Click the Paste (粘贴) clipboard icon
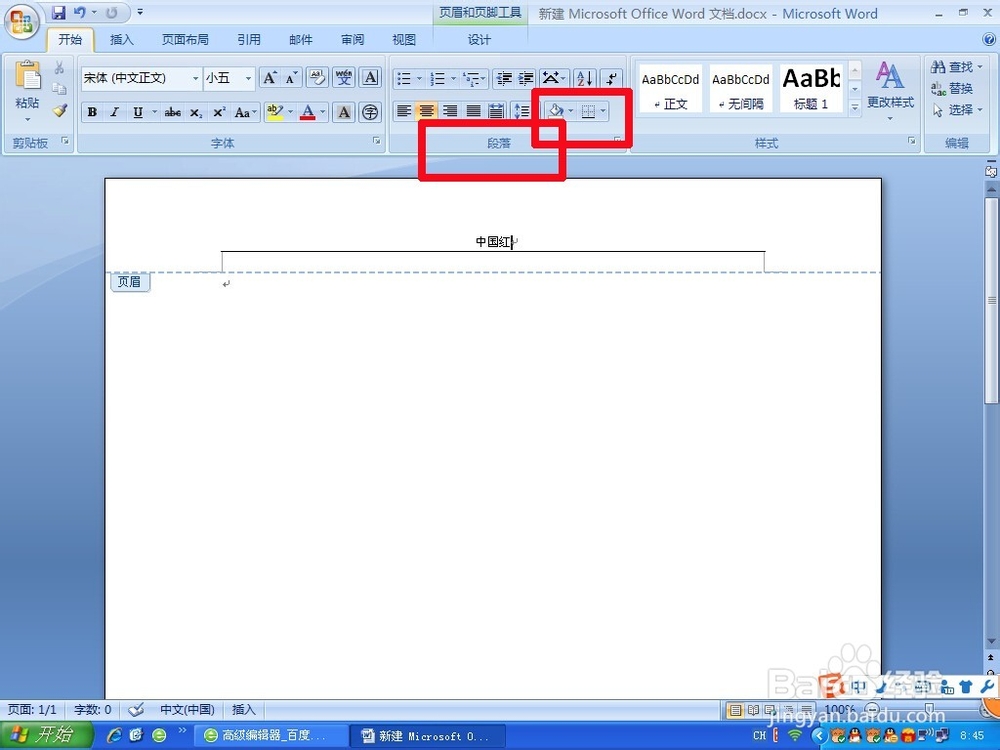This screenshot has width=1000, height=750. click(27, 77)
